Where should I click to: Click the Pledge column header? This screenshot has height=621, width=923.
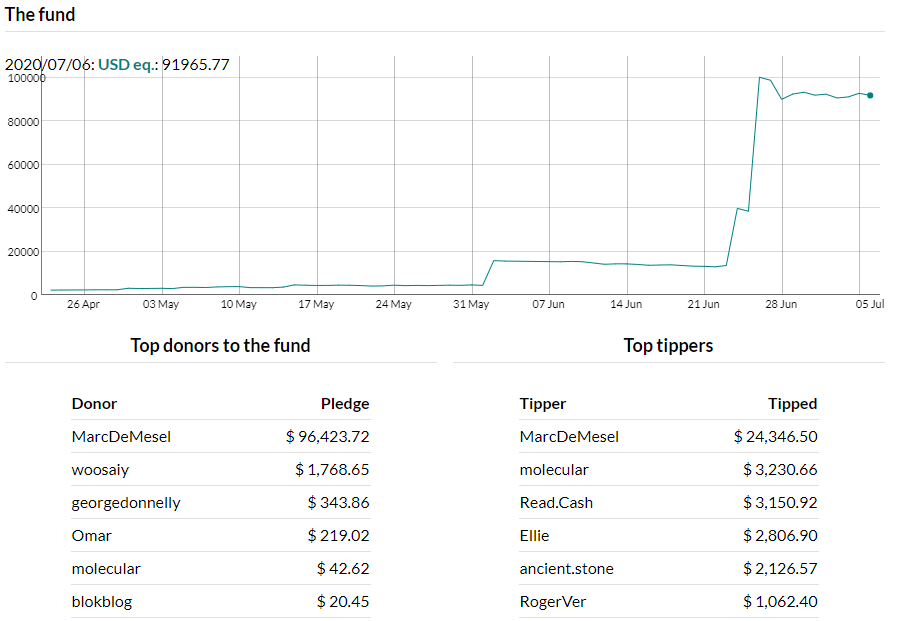[345, 404]
